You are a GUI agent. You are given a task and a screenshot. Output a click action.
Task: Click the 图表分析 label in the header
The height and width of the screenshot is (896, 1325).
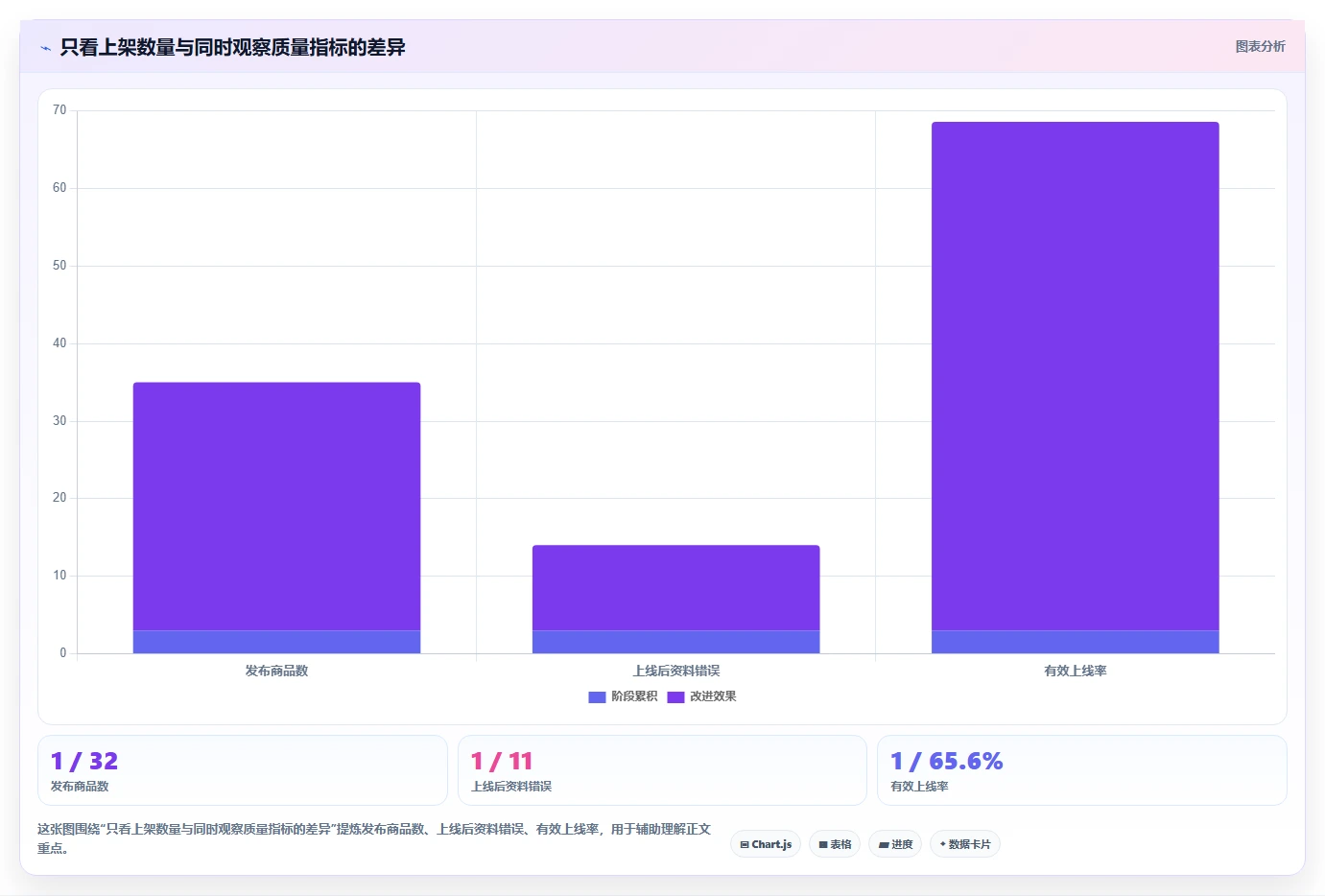tap(1260, 46)
